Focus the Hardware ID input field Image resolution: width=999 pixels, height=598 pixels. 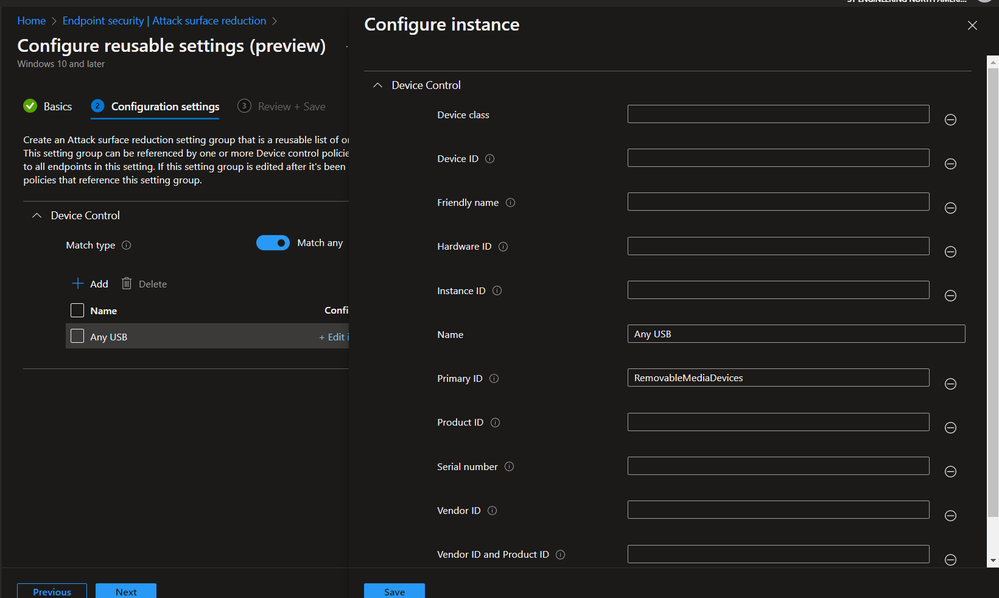tap(778, 246)
